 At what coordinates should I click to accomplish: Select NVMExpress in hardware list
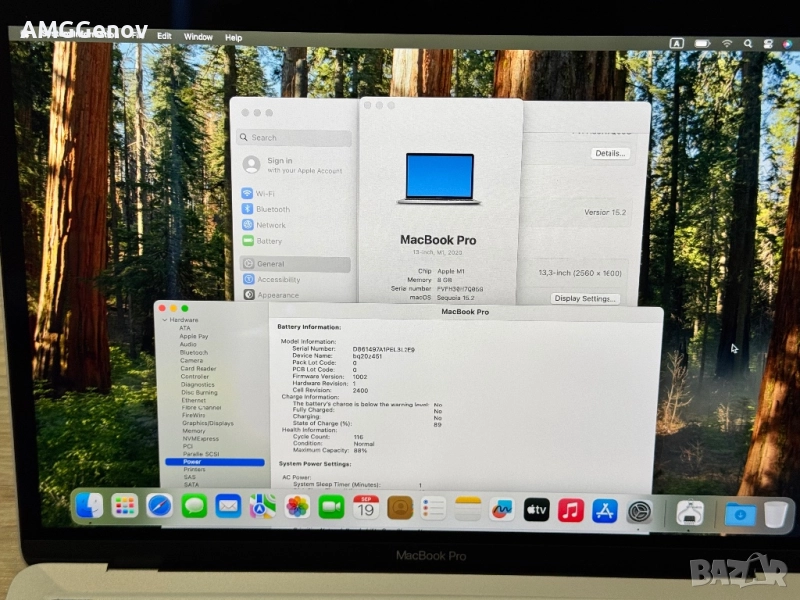[201, 439]
